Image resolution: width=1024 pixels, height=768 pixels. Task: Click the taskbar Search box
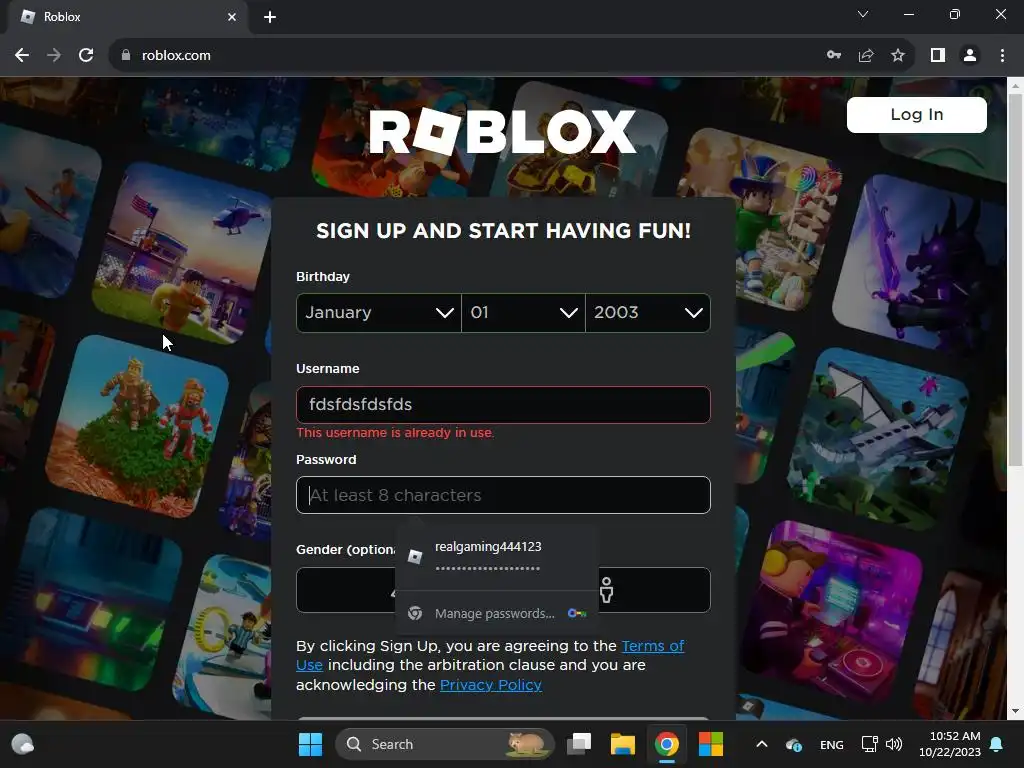click(444, 744)
